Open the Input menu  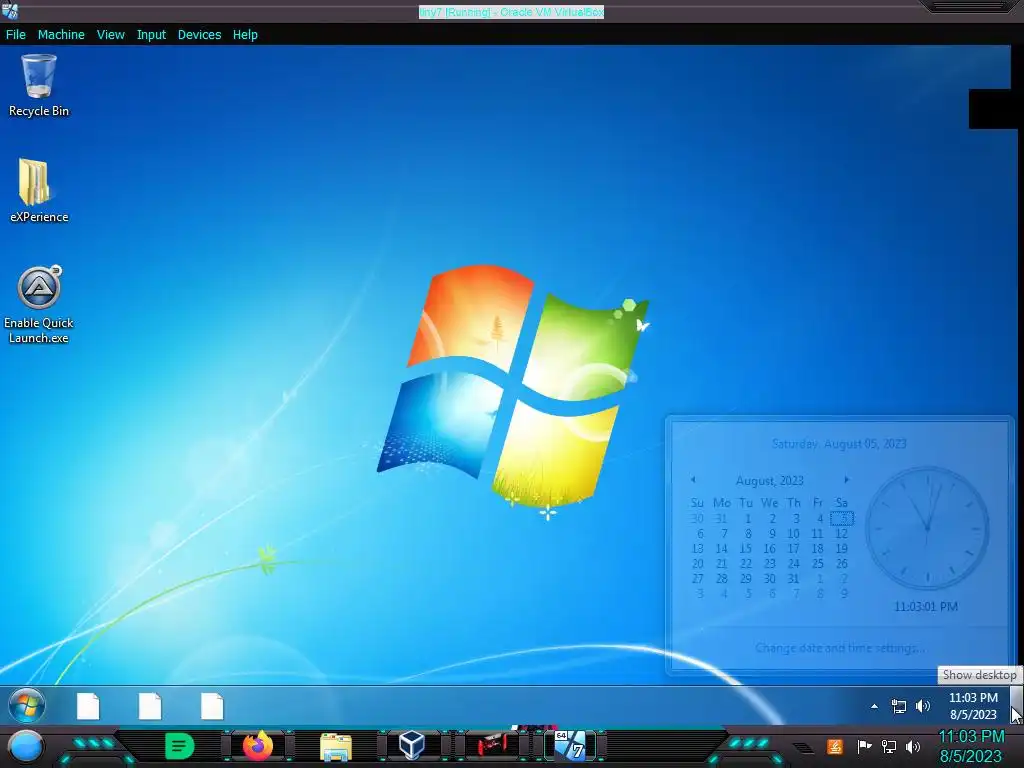tap(151, 35)
